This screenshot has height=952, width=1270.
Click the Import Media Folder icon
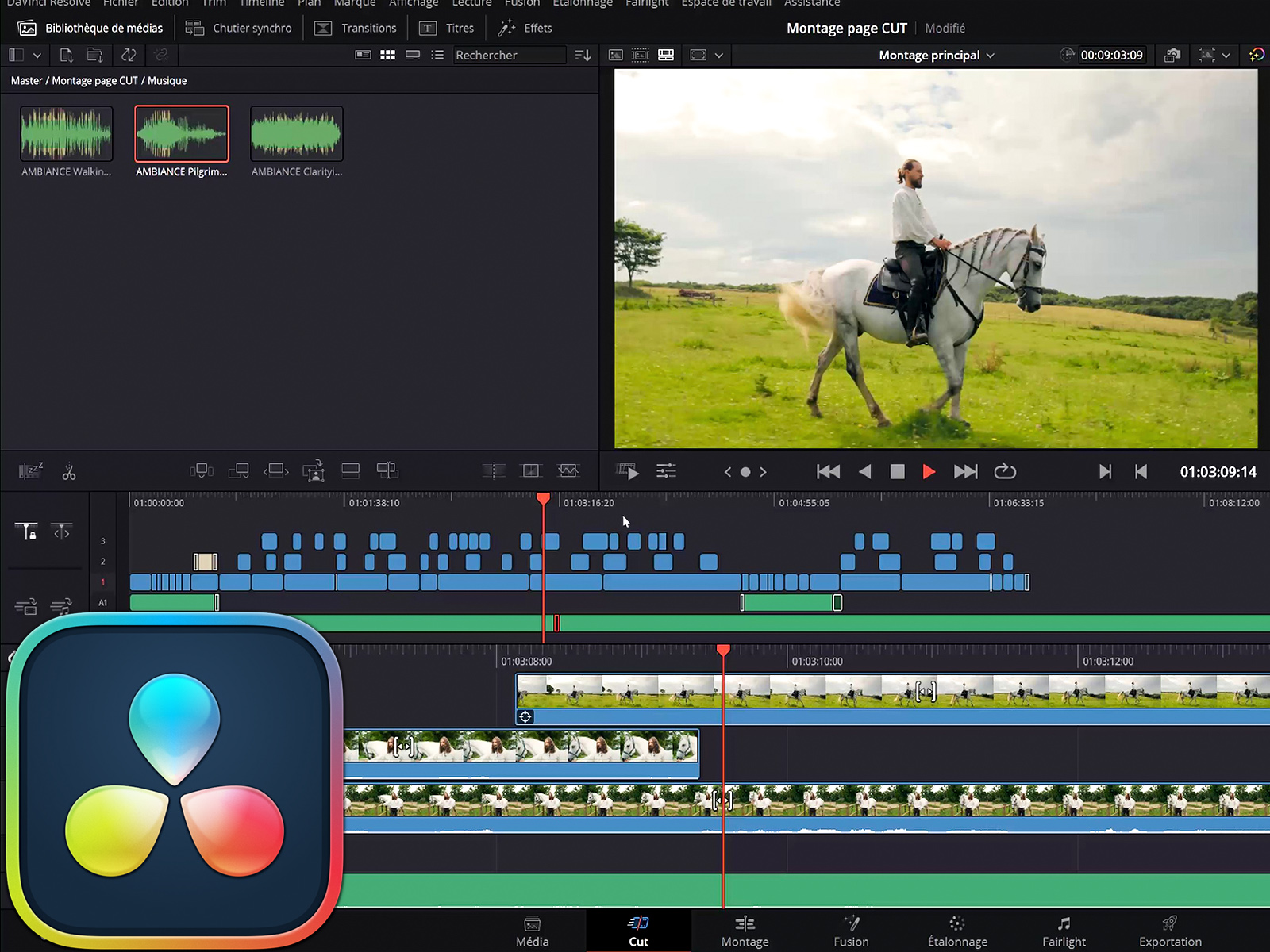tap(95, 55)
